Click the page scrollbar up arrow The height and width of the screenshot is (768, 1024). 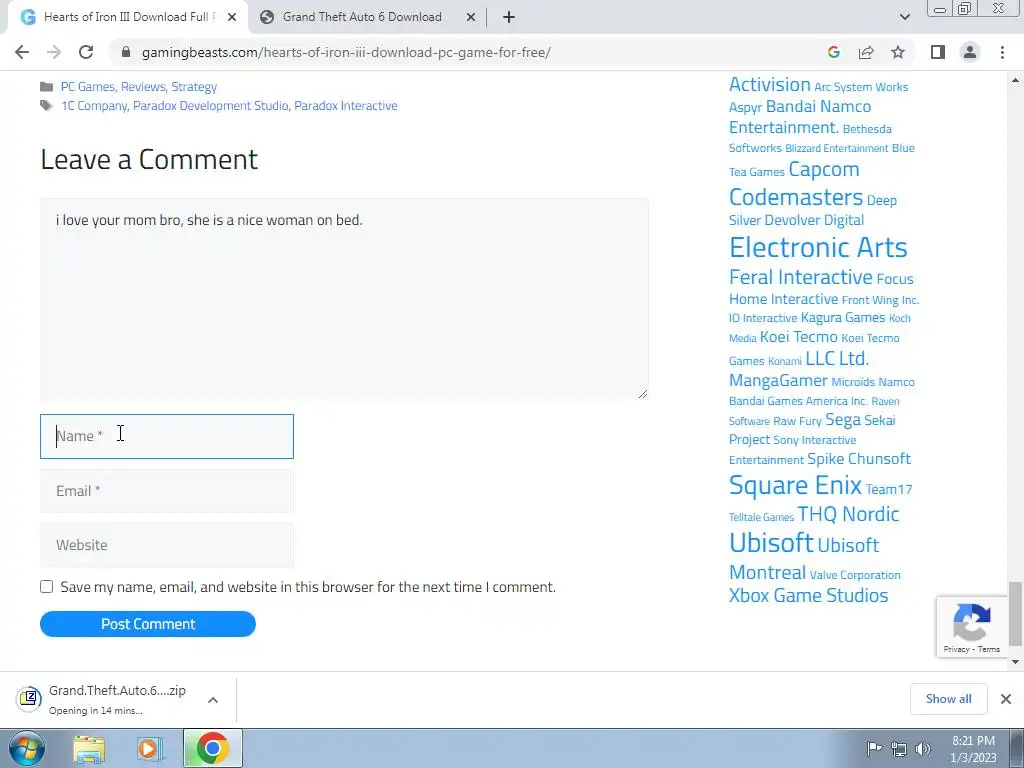click(x=1015, y=80)
